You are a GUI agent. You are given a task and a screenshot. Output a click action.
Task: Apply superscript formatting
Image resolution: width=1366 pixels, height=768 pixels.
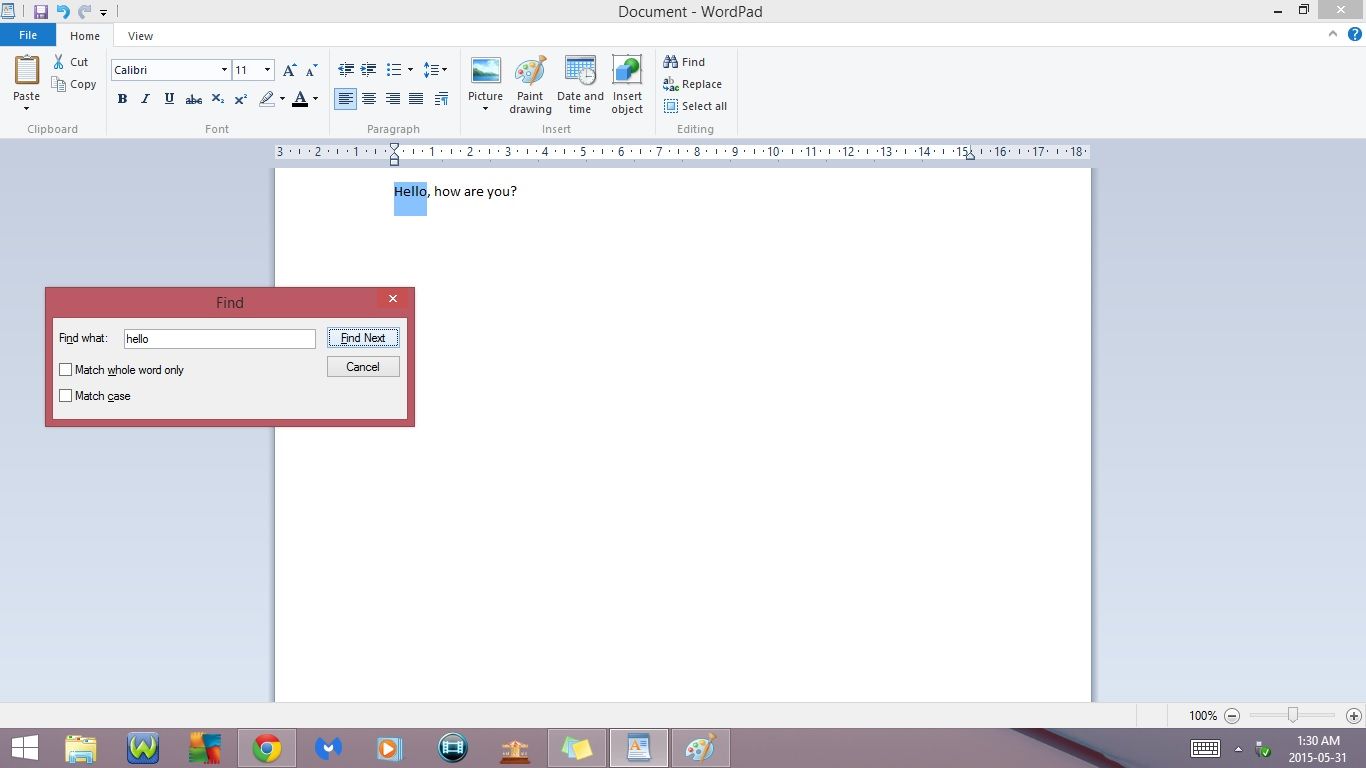(240, 99)
